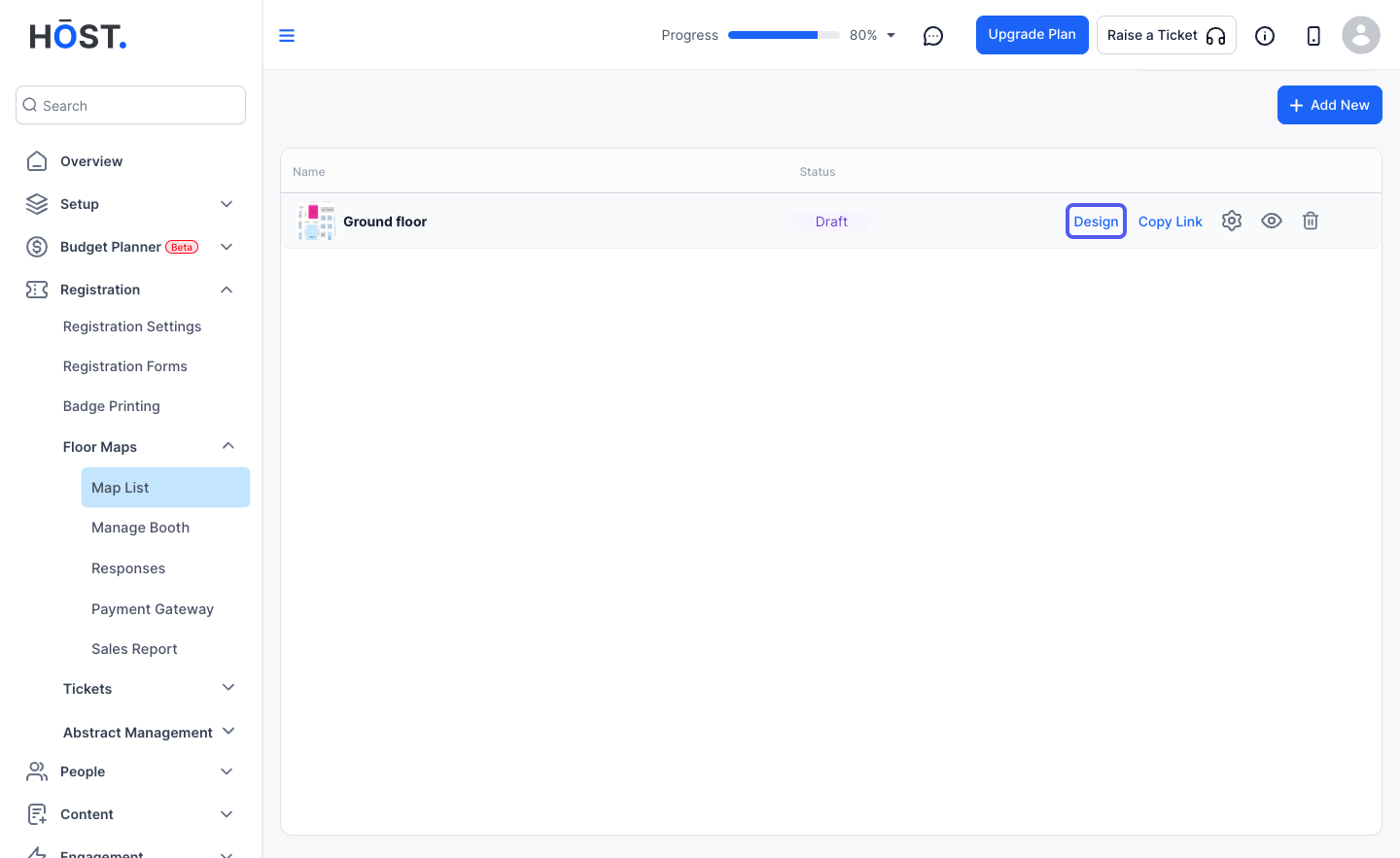The height and width of the screenshot is (858, 1400).
Task: Open Registration Settings
Action: point(132,326)
